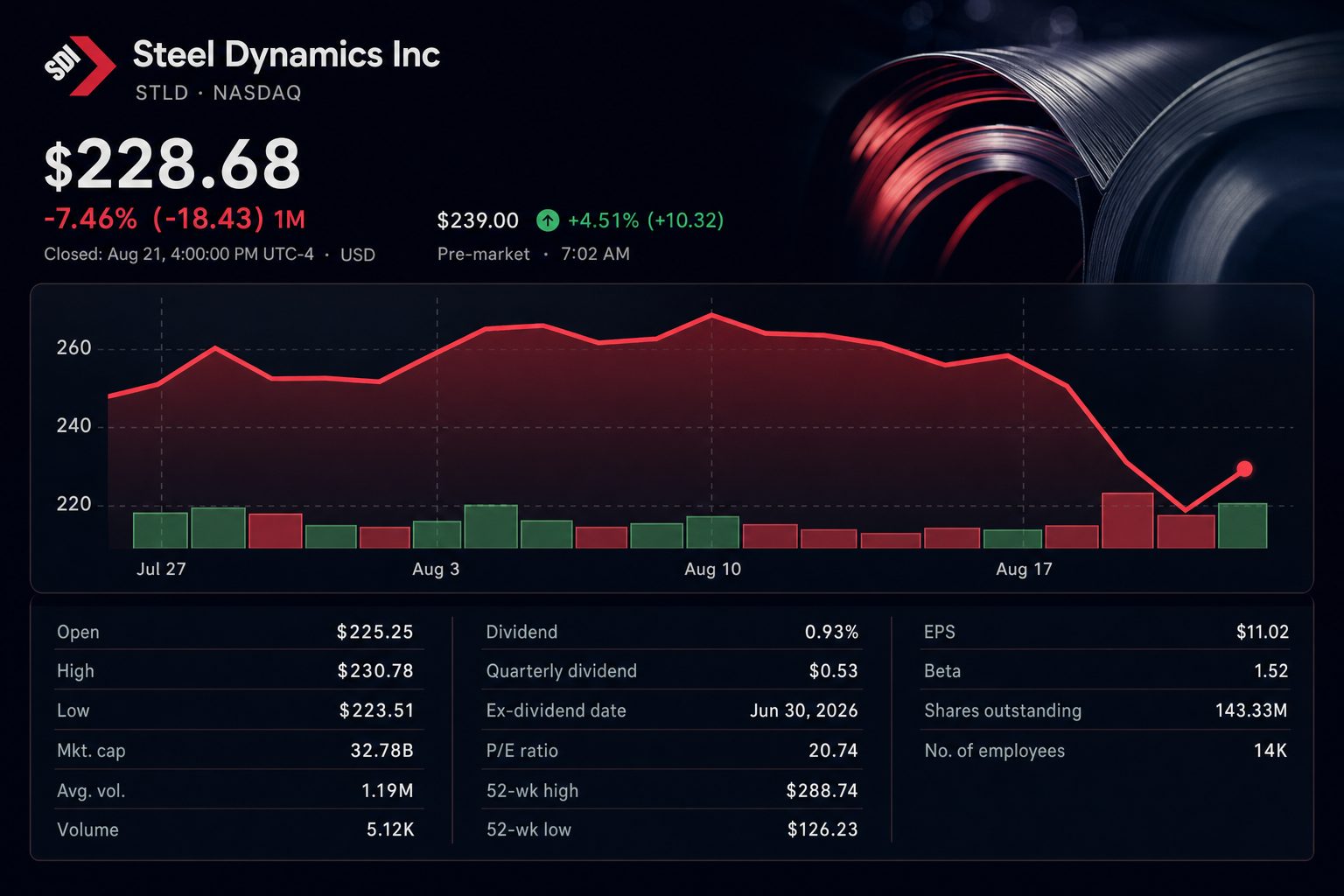This screenshot has width=1344, height=896.
Task: Select the Open value $225.25
Action: point(375,632)
